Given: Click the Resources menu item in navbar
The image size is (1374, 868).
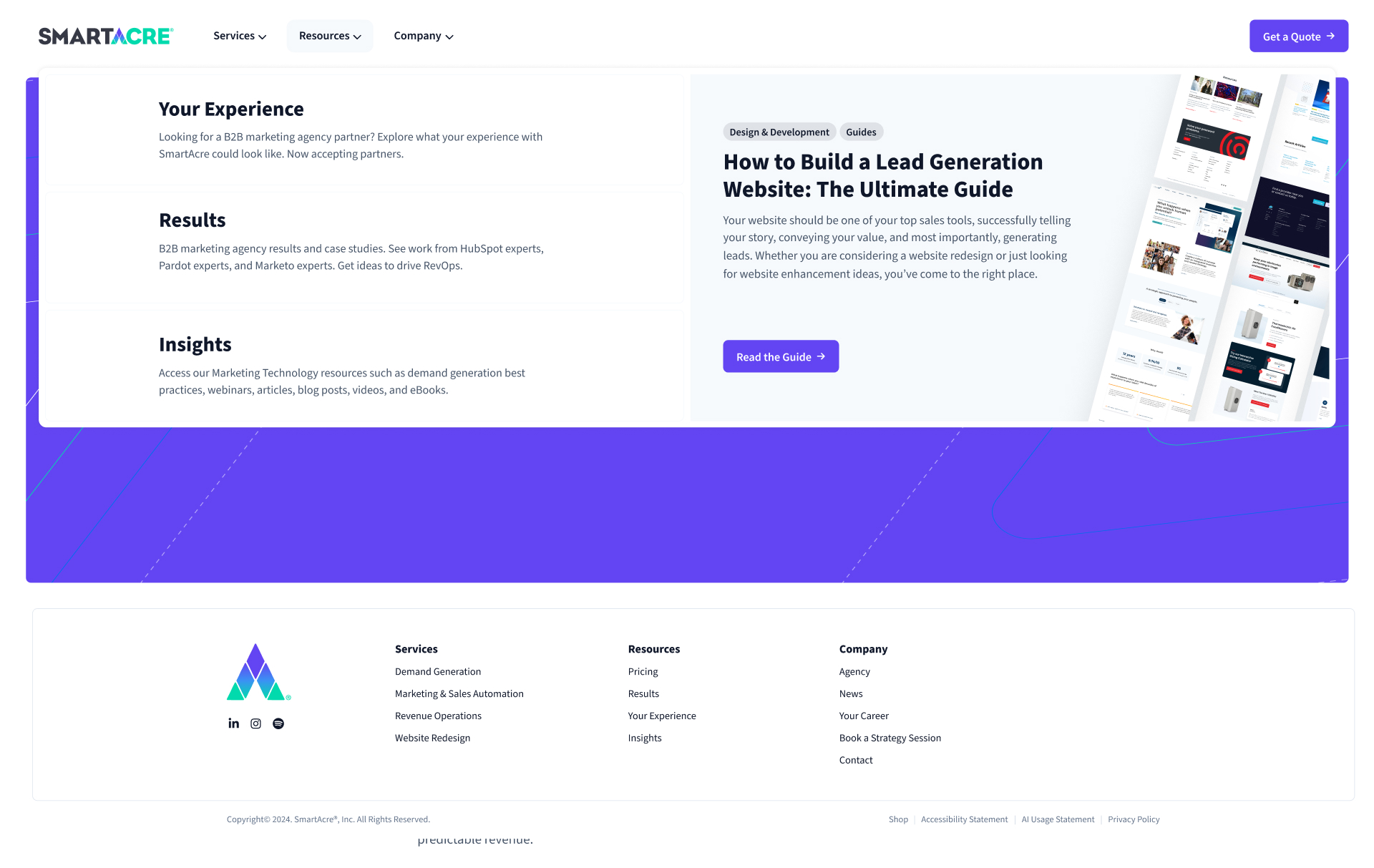Looking at the screenshot, I should (328, 35).
